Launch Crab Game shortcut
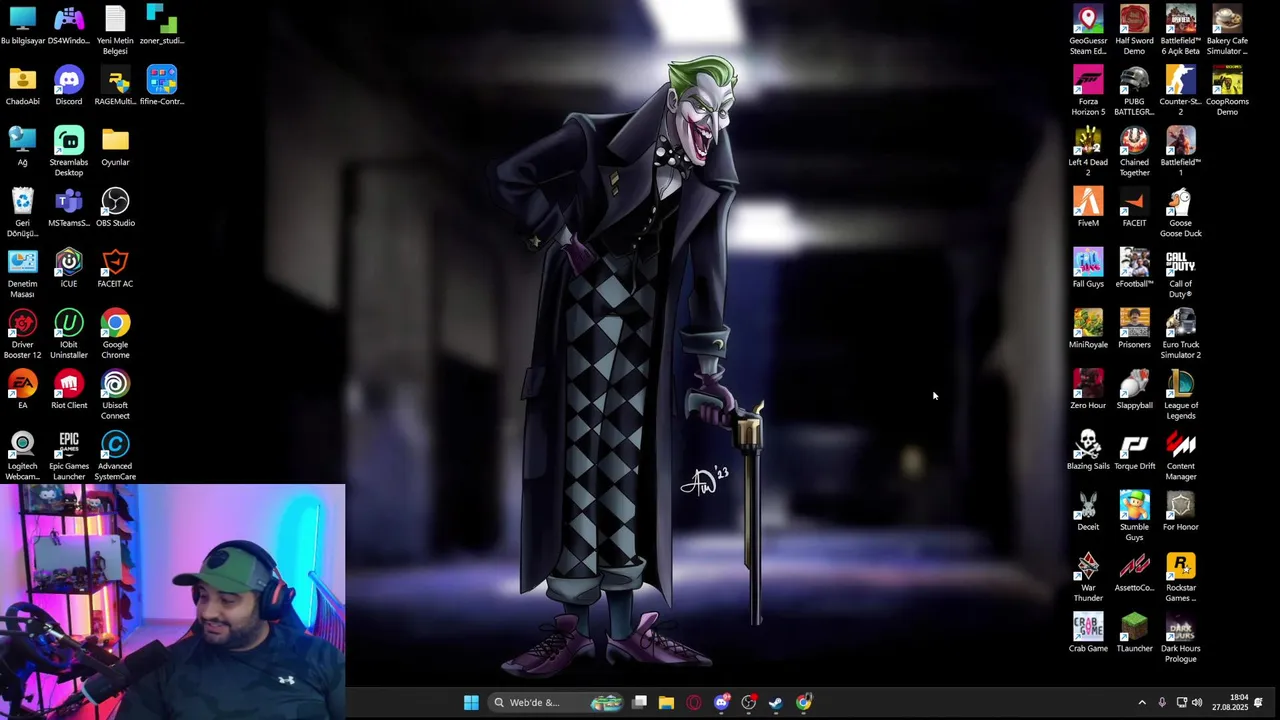The height and width of the screenshot is (720, 1280). click(x=1088, y=633)
